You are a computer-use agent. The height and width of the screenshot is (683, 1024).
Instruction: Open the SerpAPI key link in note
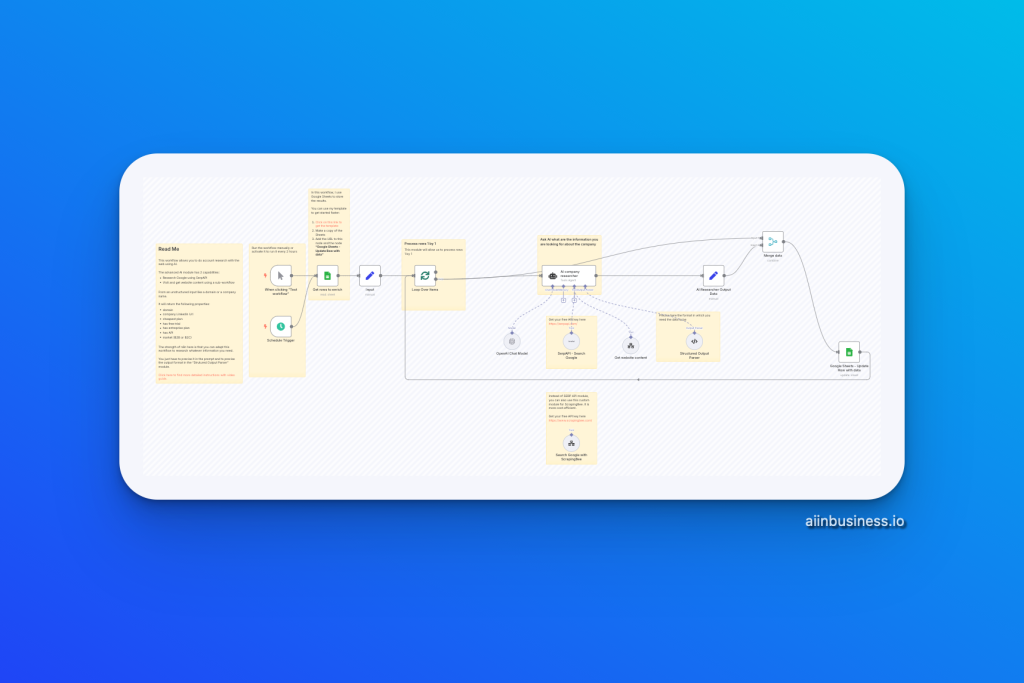[563, 324]
